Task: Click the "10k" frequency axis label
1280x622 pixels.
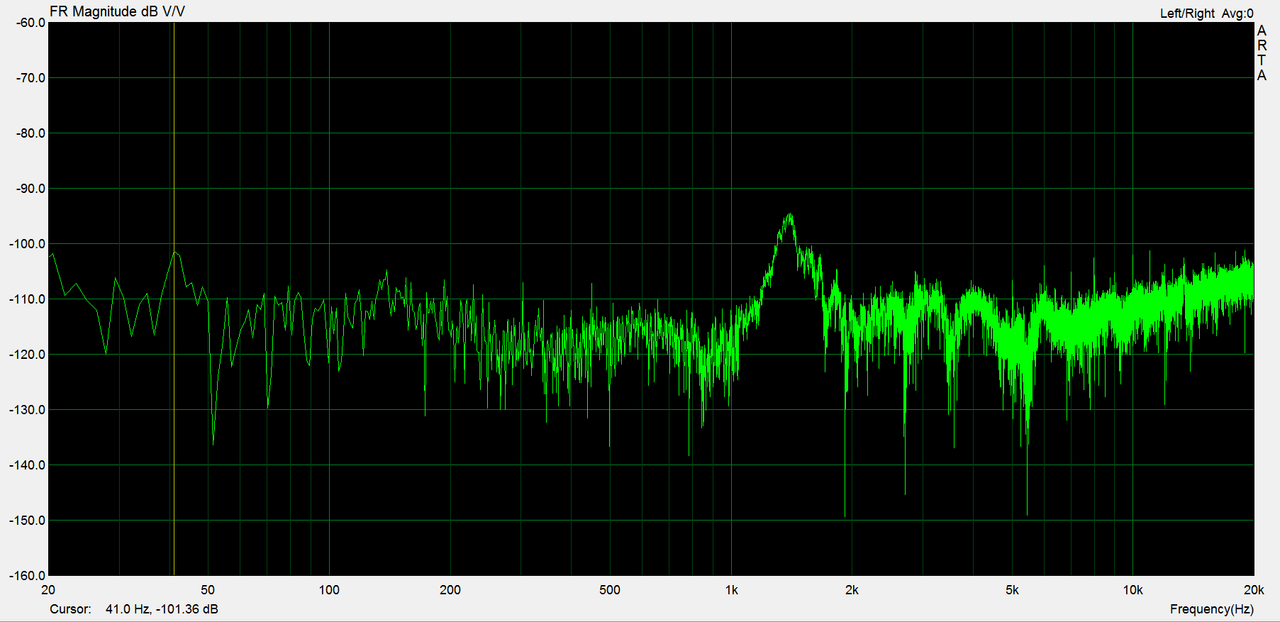Action: click(1133, 589)
